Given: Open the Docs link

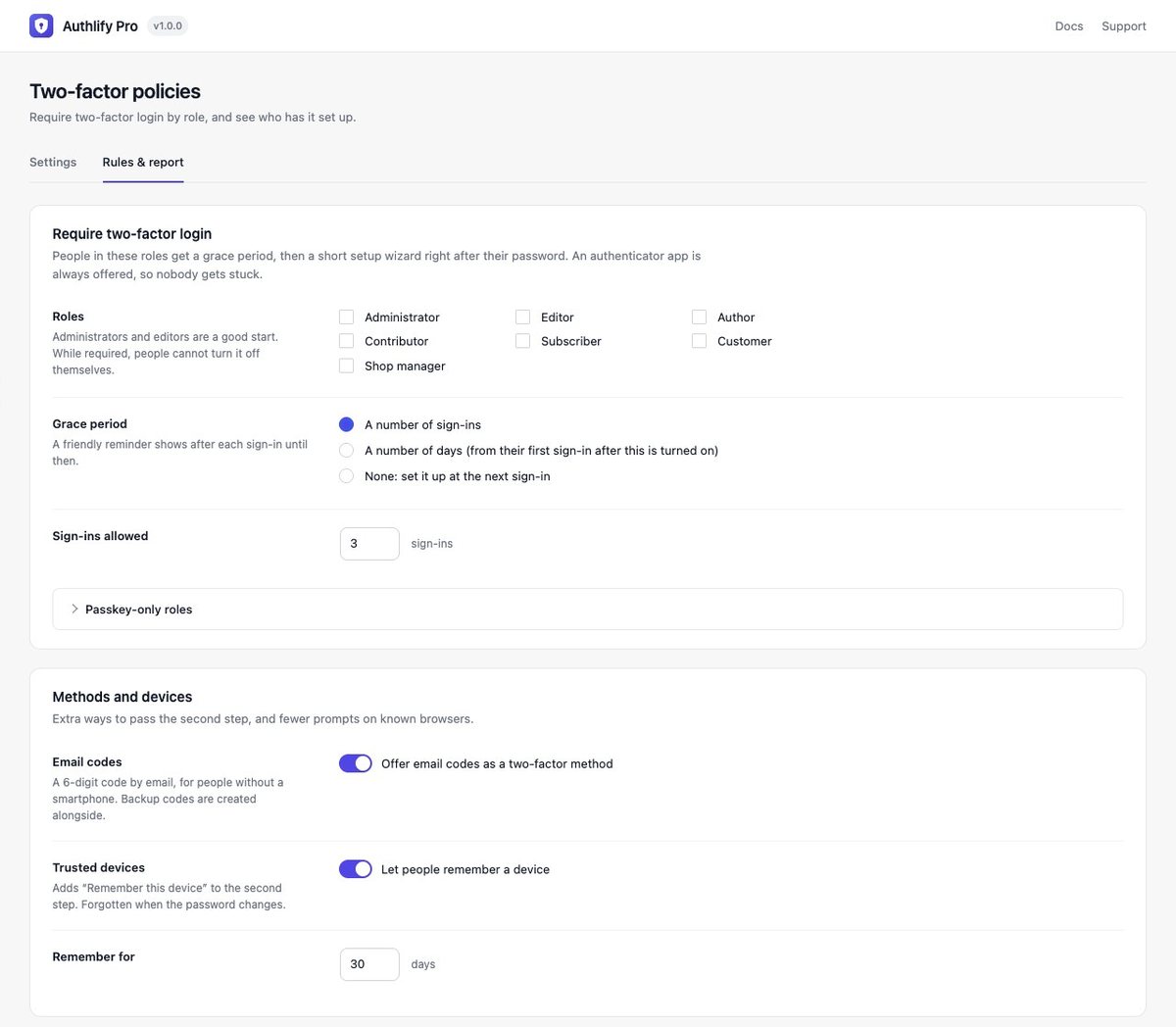Looking at the screenshot, I should click(1069, 26).
